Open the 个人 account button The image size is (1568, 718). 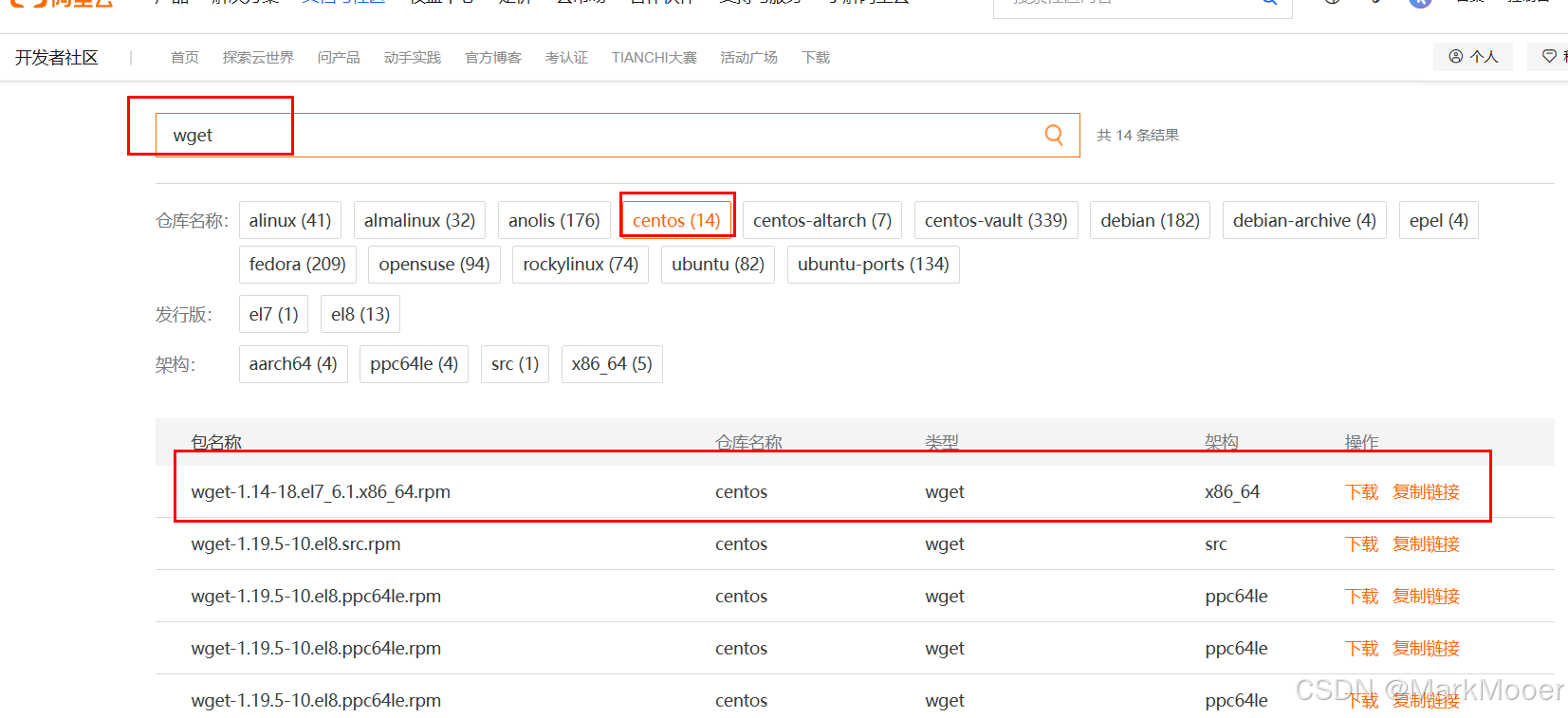point(1473,57)
